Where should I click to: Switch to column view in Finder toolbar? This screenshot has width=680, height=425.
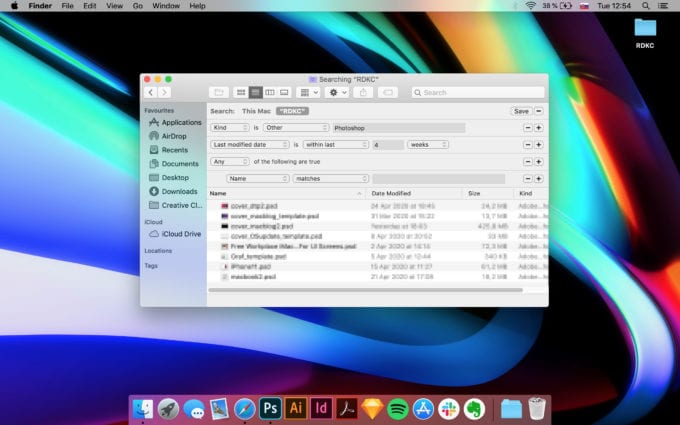click(x=270, y=92)
